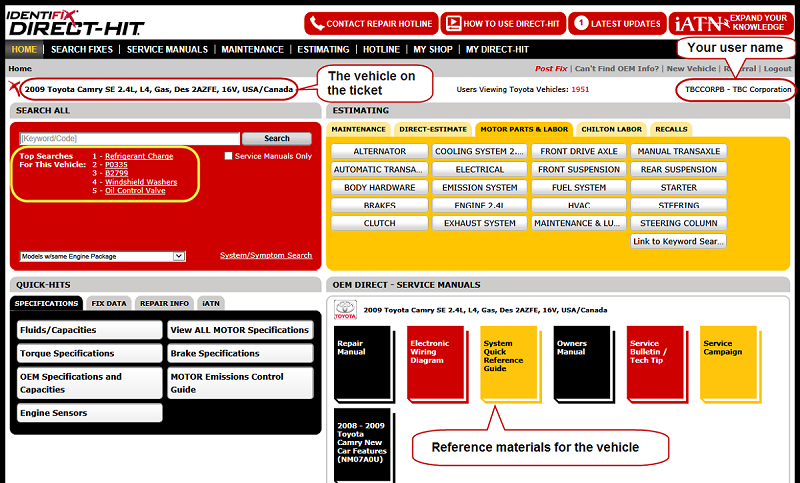Click the Post Fix link
Screen dimensions: 800x483
(x=551, y=68)
